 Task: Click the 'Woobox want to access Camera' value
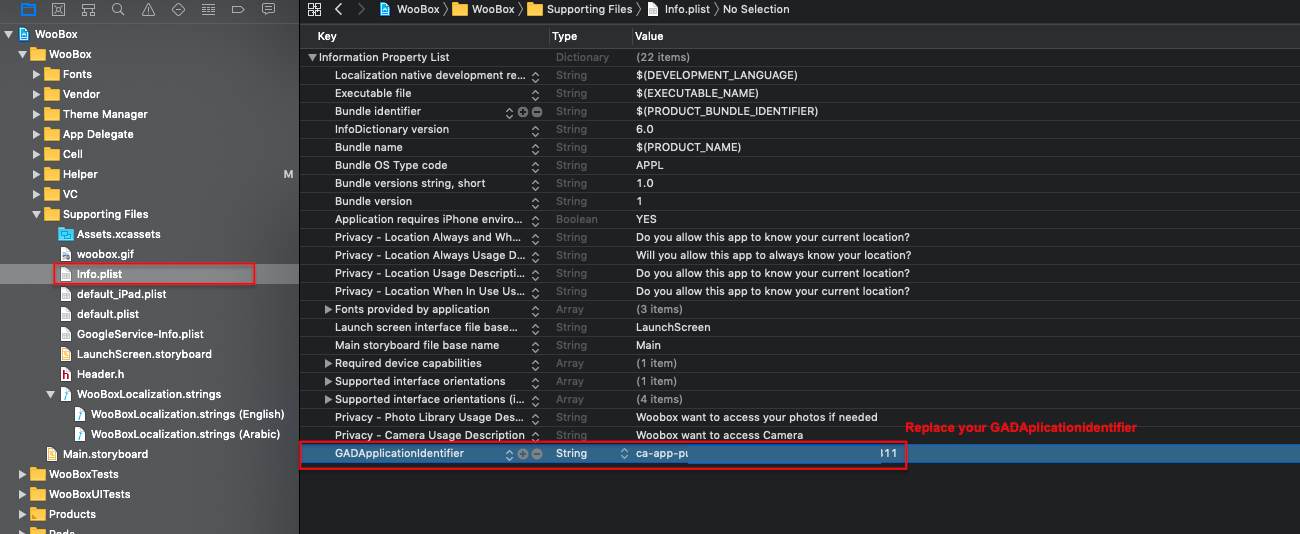pyautogui.click(x=719, y=436)
